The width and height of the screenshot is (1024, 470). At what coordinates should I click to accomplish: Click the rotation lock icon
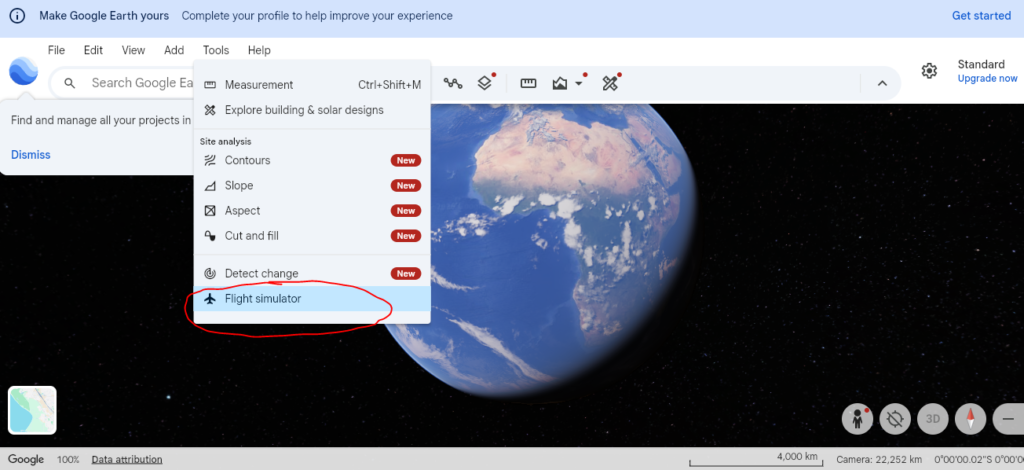[895, 419]
